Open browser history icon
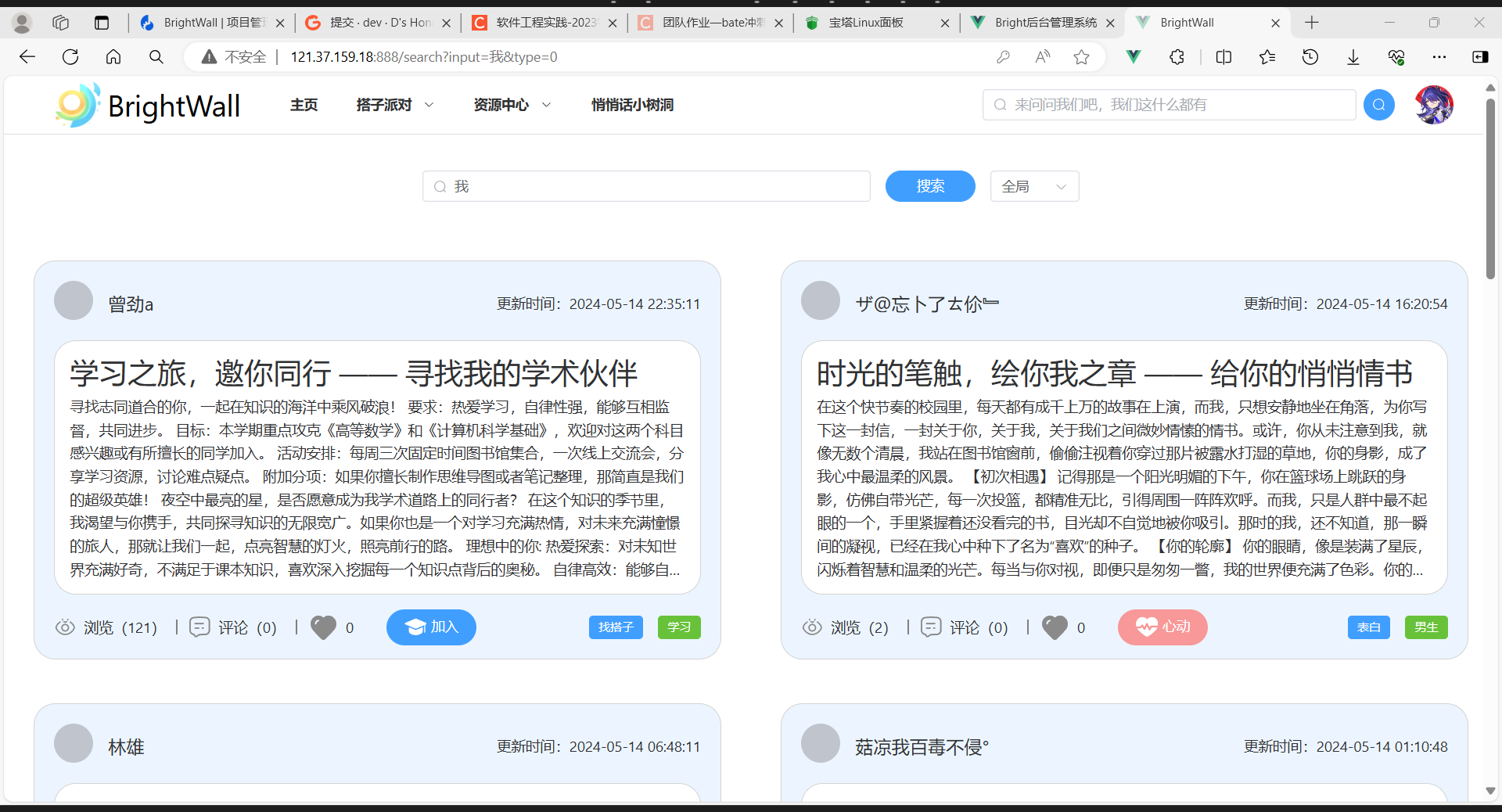 pyautogui.click(x=1310, y=56)
